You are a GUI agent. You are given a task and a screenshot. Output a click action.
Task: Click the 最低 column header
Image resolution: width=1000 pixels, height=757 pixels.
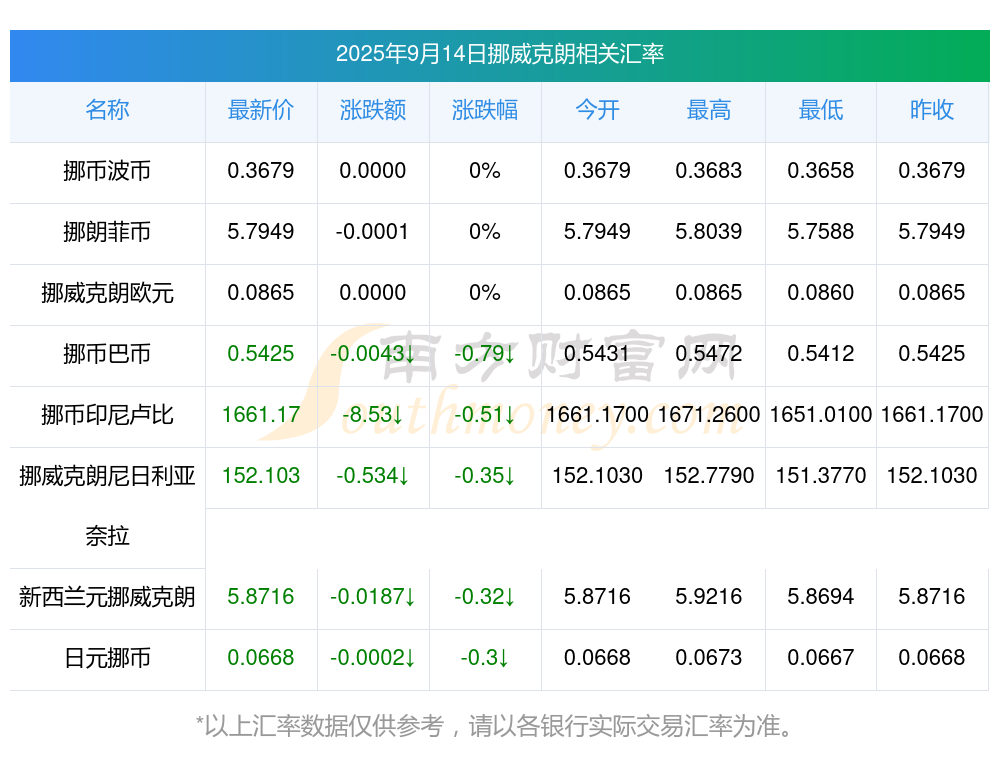[x=821, y=110]
